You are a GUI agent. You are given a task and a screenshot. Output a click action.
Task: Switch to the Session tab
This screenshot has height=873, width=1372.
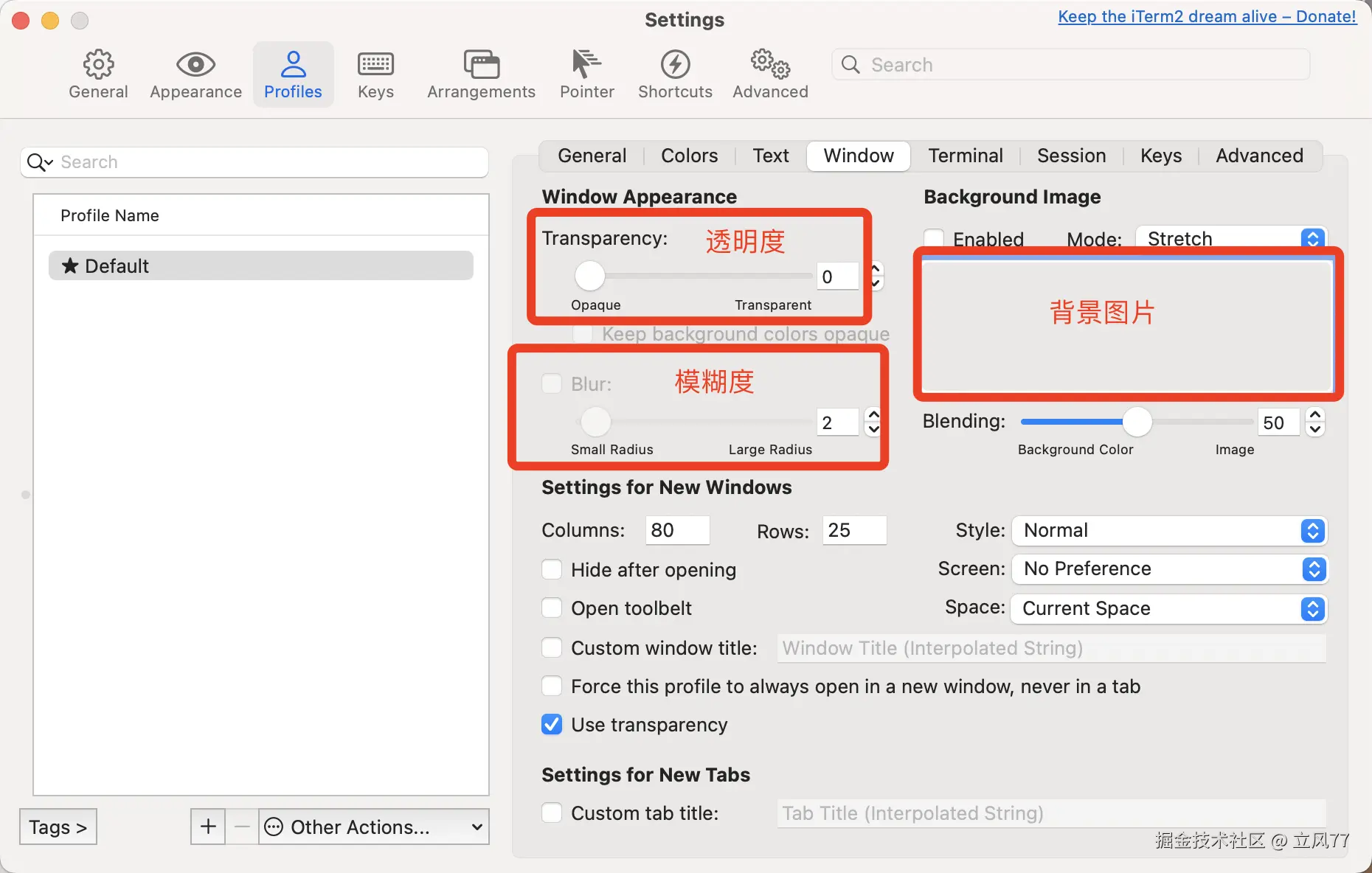(x=1071, y=156)
